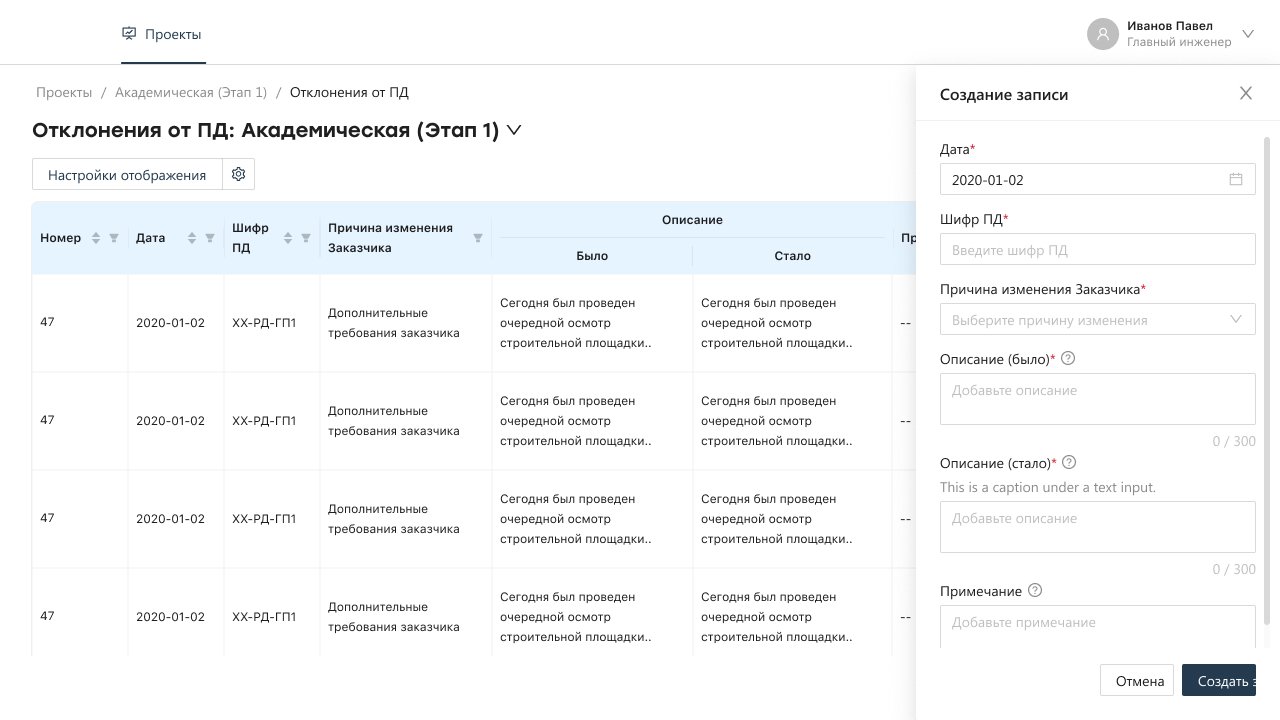Close the Создание записи panel
The image size is (1280, 720).
[x=1245, y=94]
